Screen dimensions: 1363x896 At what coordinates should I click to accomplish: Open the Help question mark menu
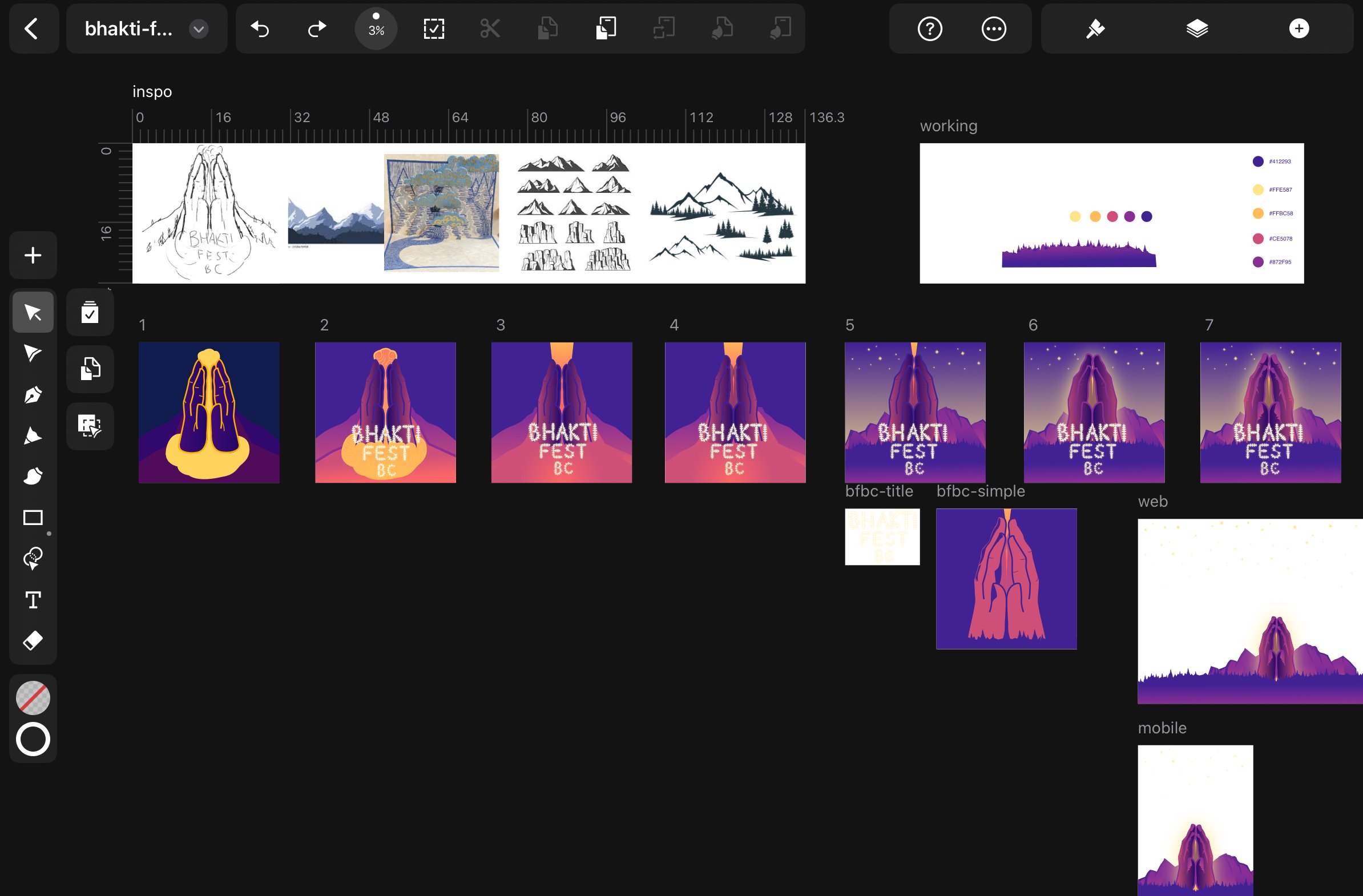point(929,29)
